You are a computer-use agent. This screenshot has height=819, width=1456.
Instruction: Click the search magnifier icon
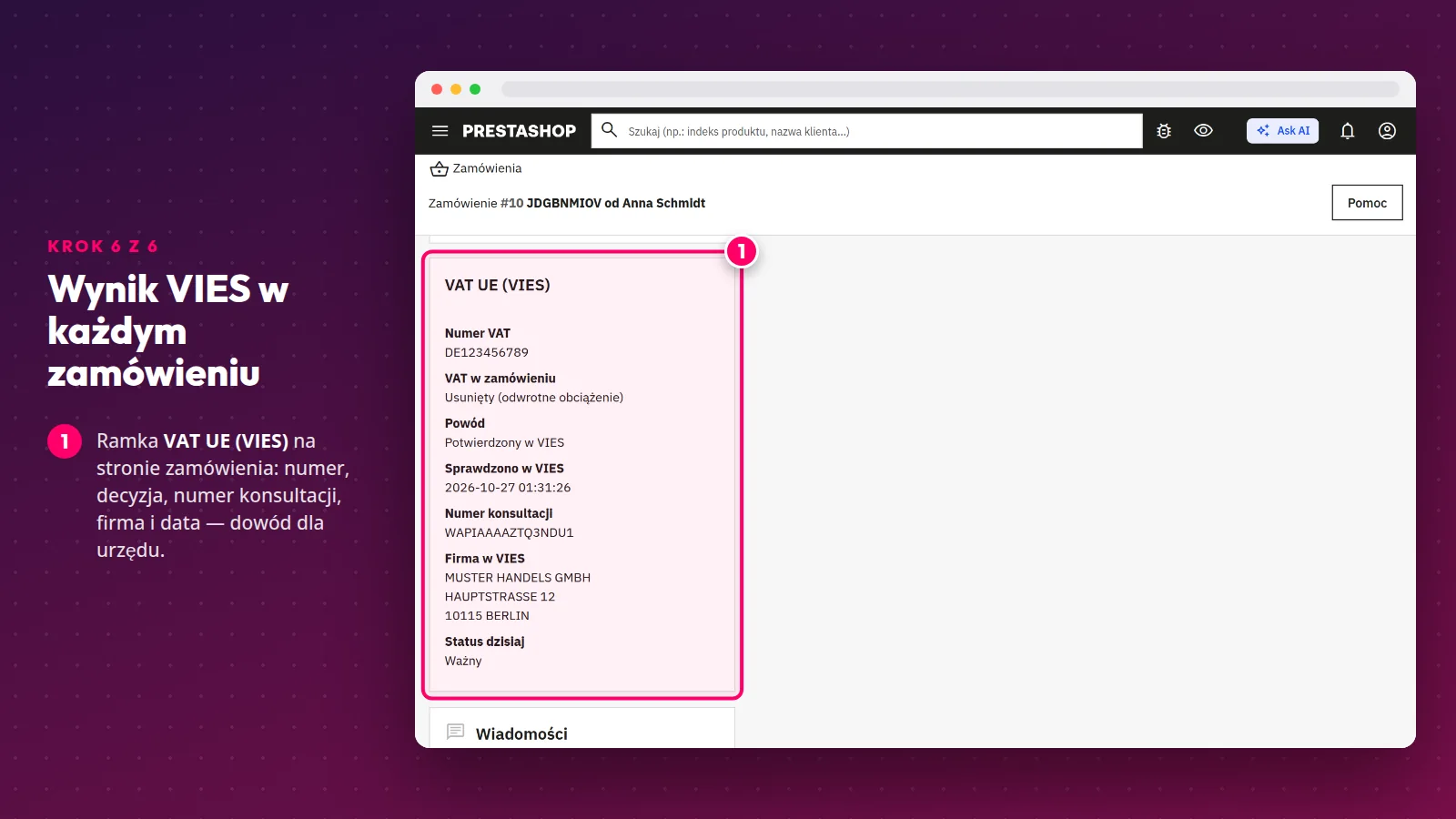coord(610,130)
